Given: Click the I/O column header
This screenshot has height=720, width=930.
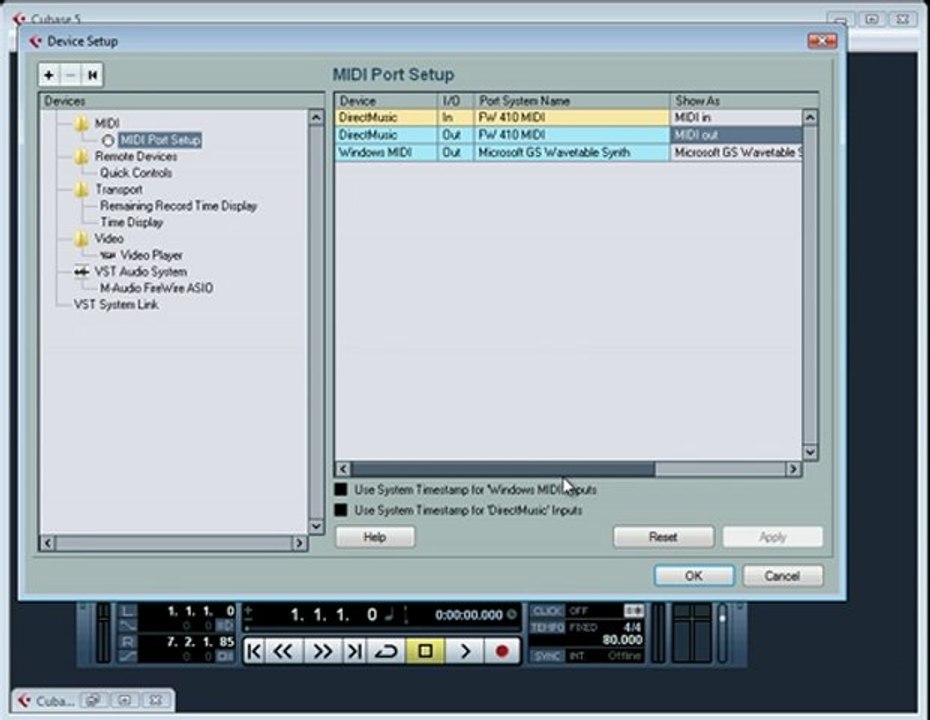Looking at the screenshot, I should [456, 101].
